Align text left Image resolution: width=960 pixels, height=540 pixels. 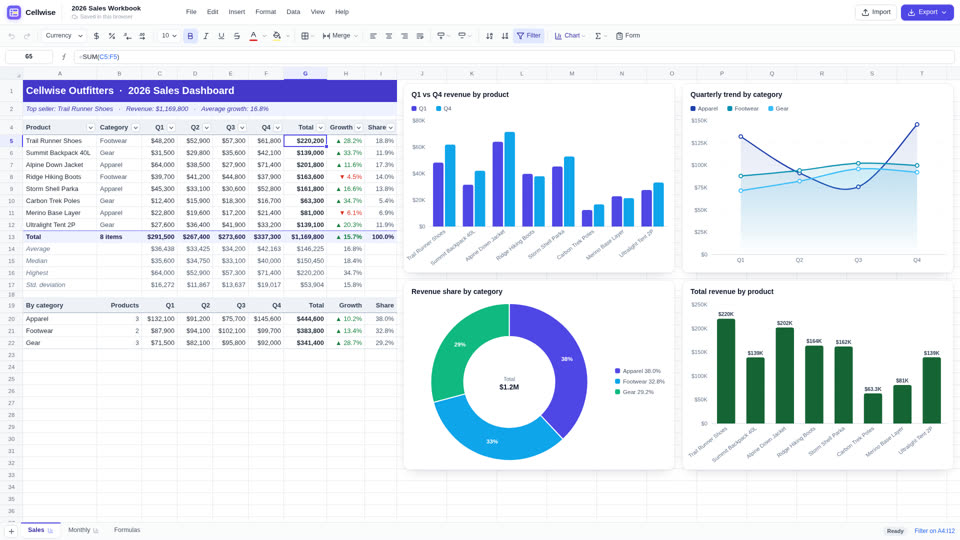(x=373, y=36)
